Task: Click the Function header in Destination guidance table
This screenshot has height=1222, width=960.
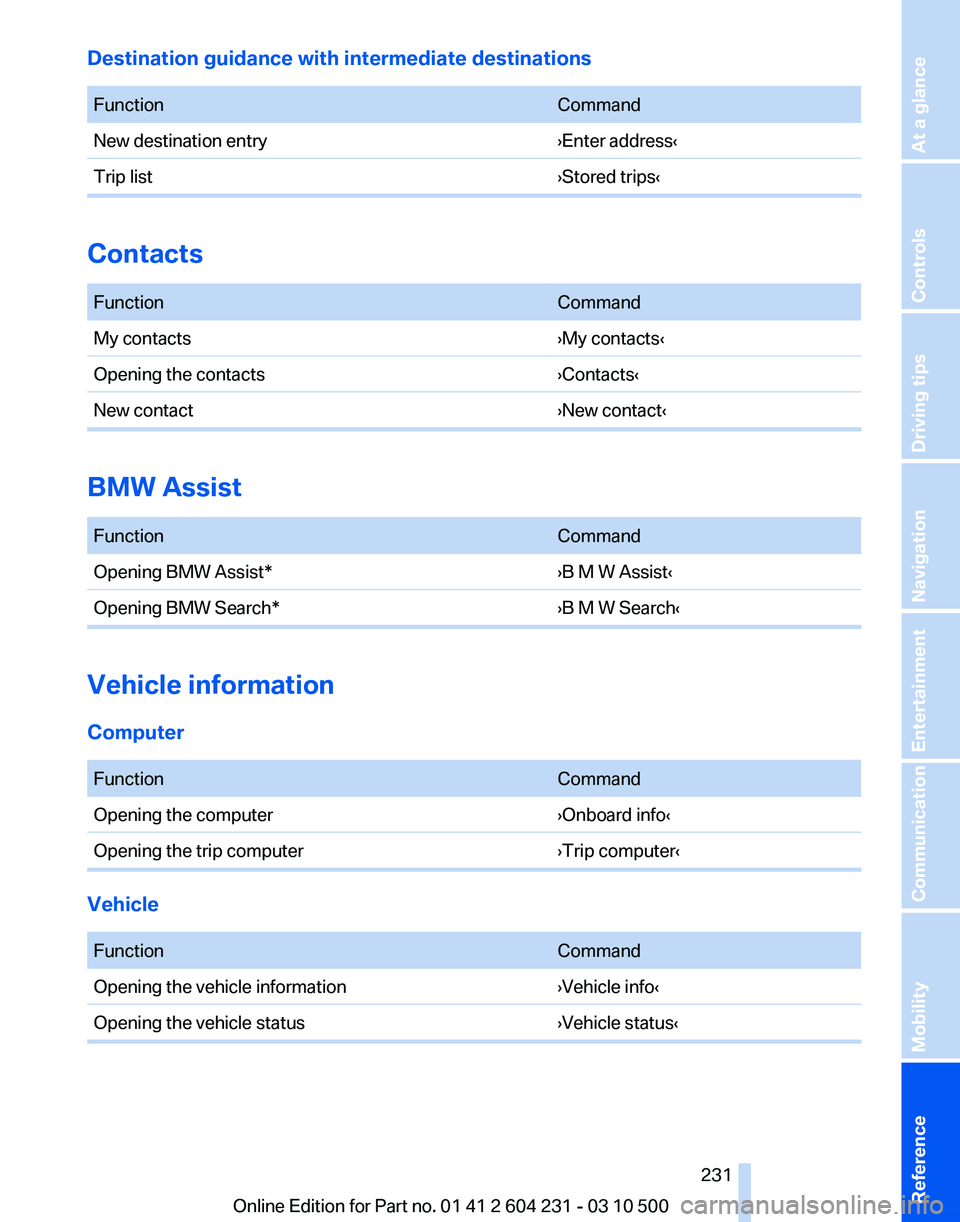Action: [x=128, y=105]
